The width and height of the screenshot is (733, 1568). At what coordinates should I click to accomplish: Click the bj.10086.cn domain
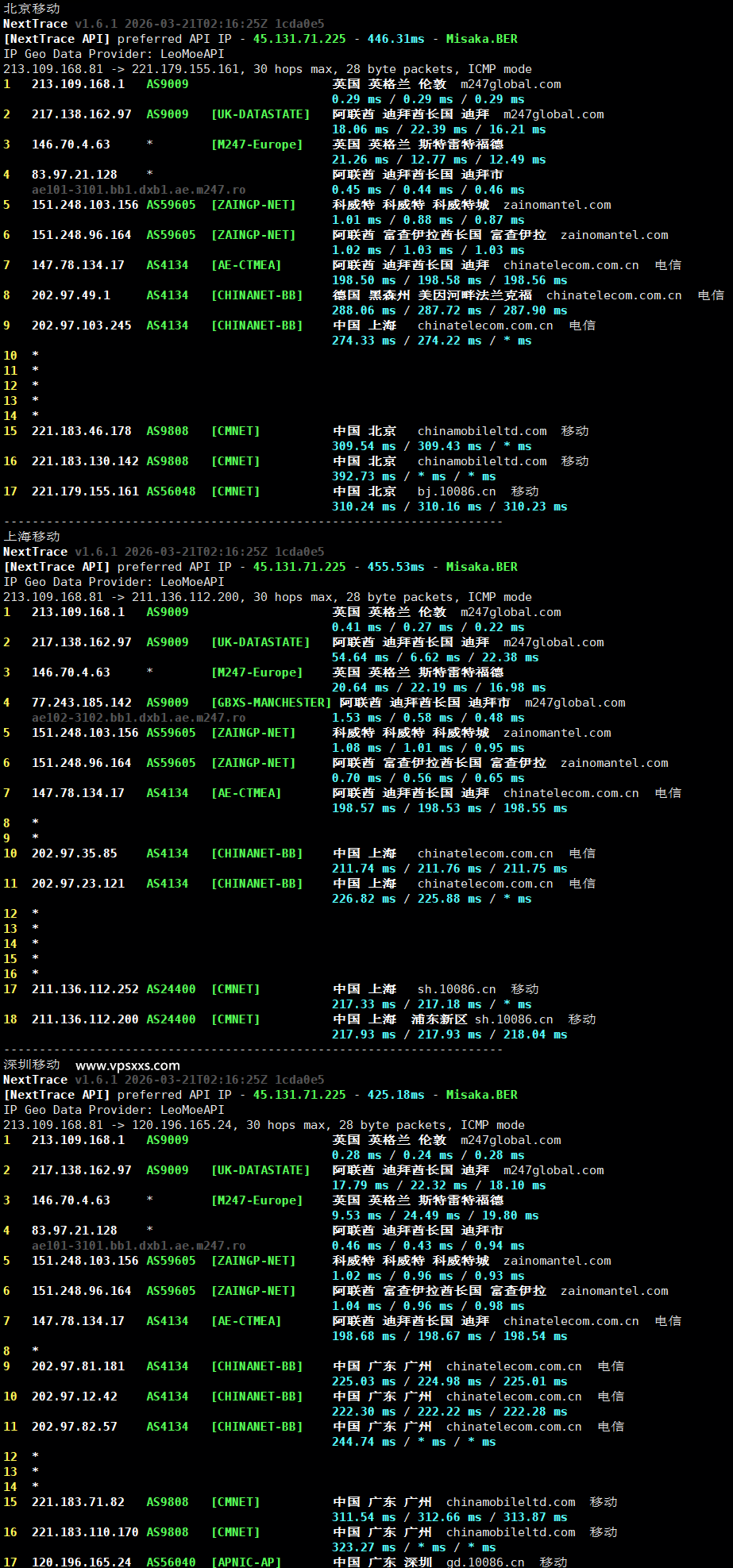click(457, 491)
